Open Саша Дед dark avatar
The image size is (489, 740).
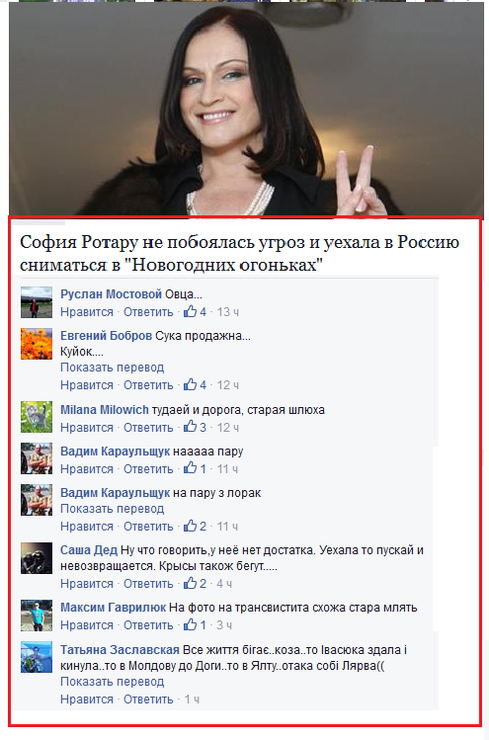click(36, 558)
